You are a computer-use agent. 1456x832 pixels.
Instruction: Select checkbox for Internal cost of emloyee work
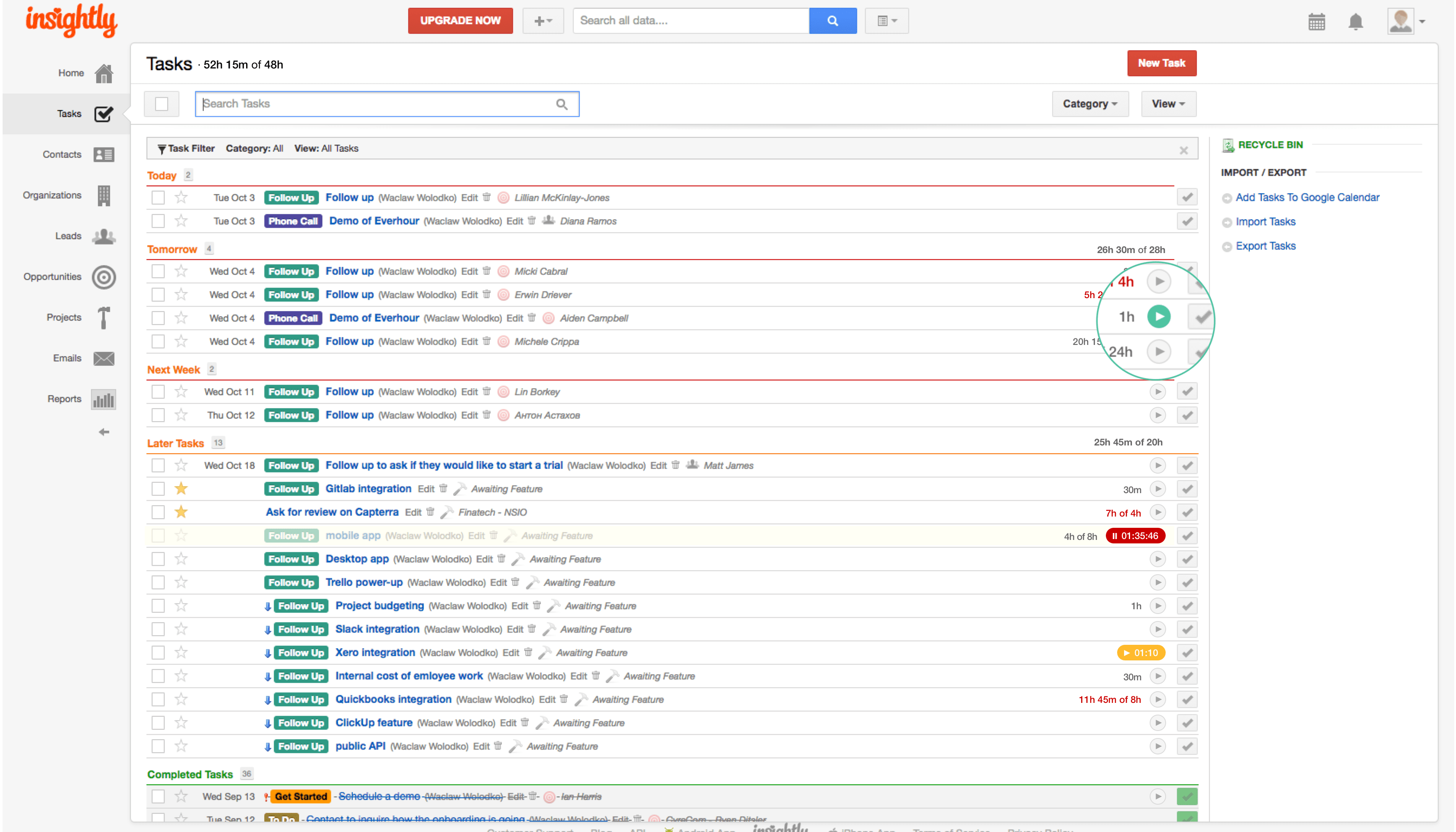coord(158,676)
